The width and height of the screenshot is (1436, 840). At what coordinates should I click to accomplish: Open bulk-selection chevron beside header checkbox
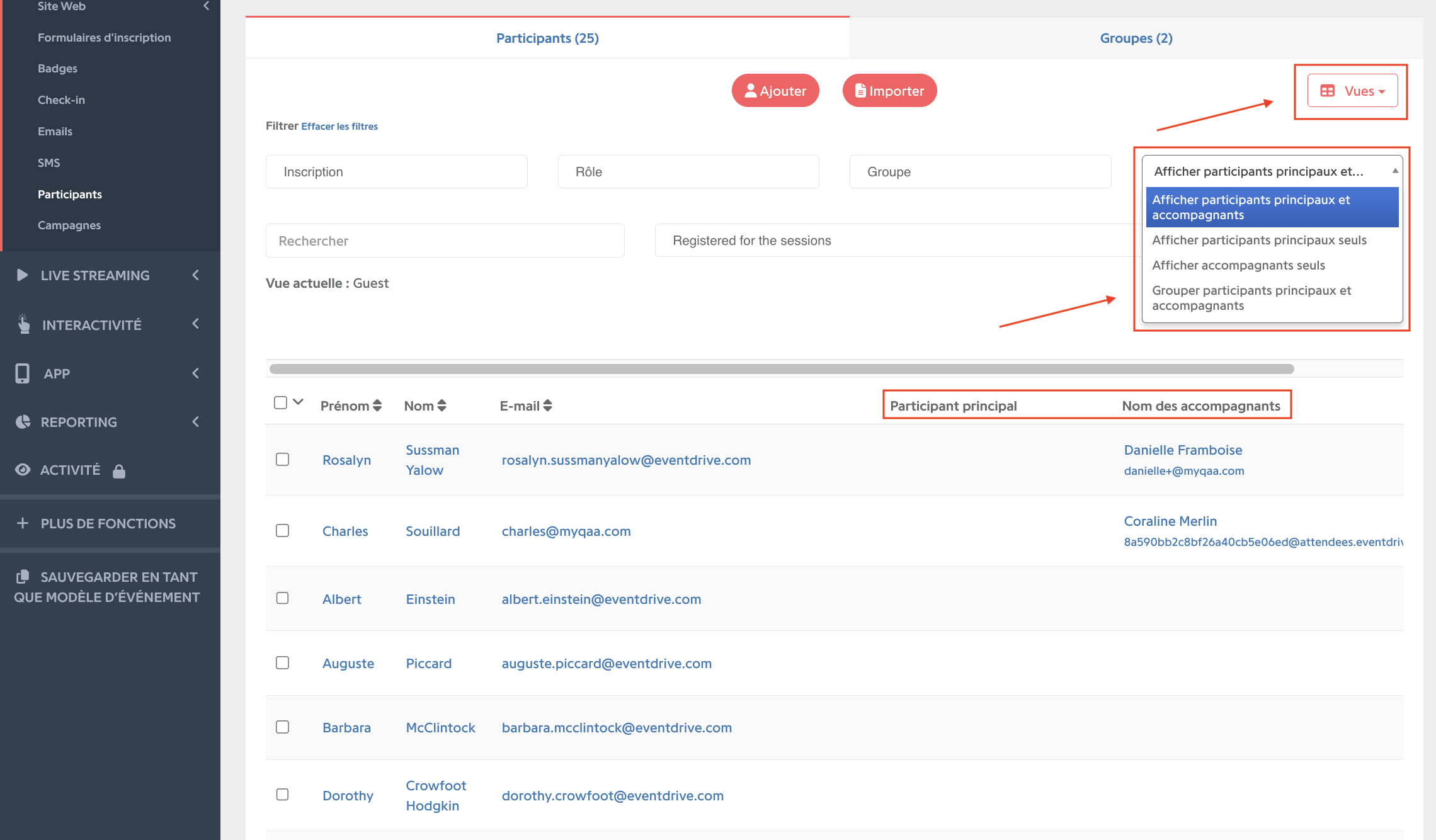(x=299, y=402)
